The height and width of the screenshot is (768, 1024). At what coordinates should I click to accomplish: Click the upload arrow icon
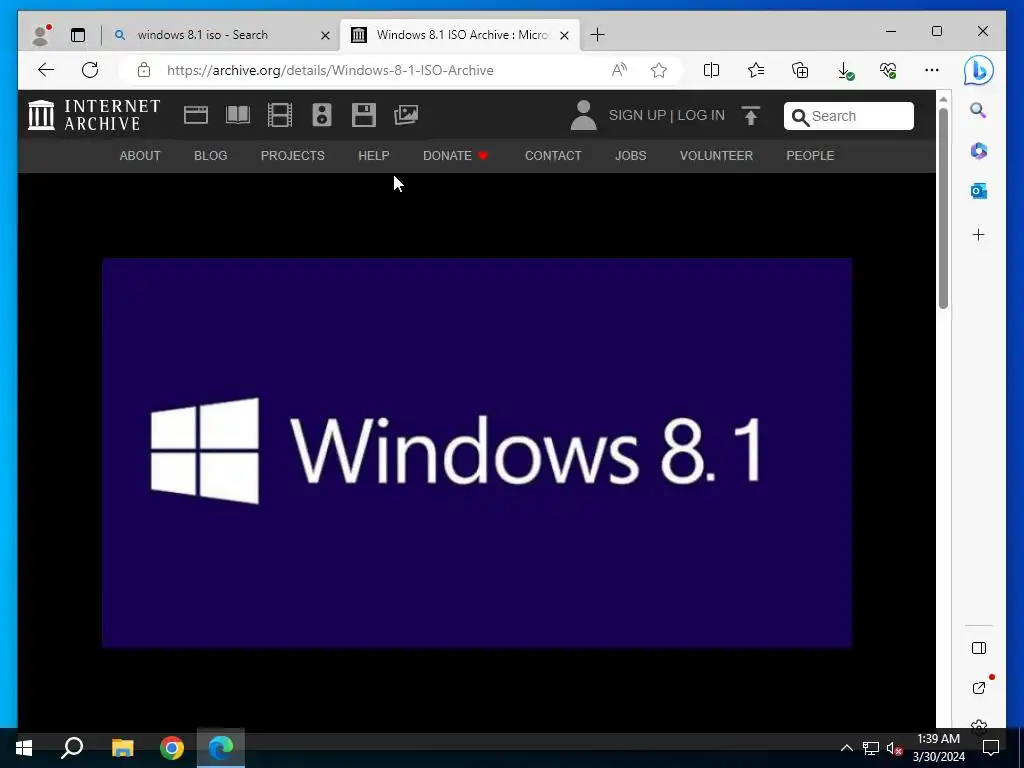(x=751, y=116)
